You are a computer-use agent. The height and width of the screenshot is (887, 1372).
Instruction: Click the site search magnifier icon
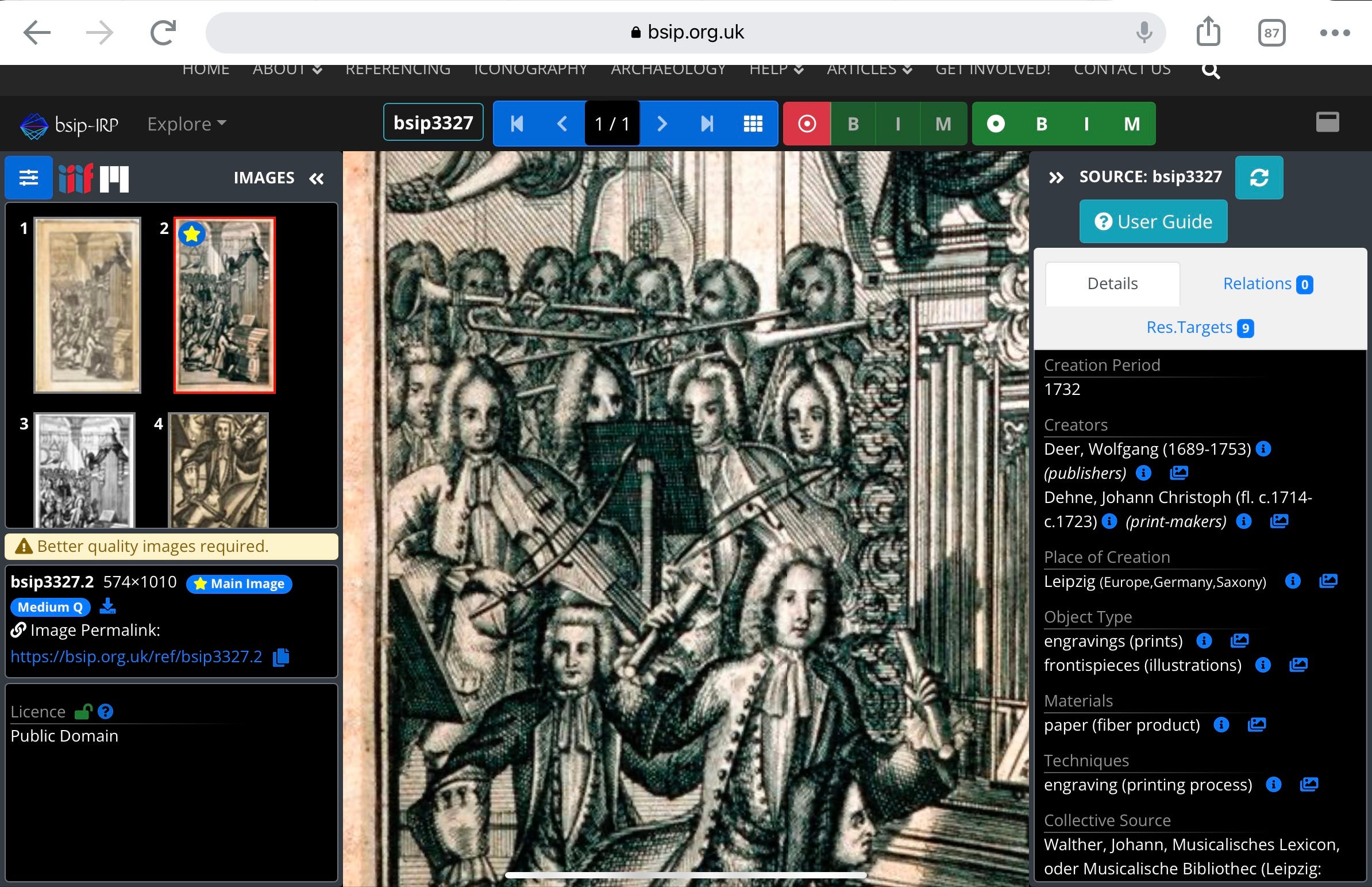(x=1211, y=71)
